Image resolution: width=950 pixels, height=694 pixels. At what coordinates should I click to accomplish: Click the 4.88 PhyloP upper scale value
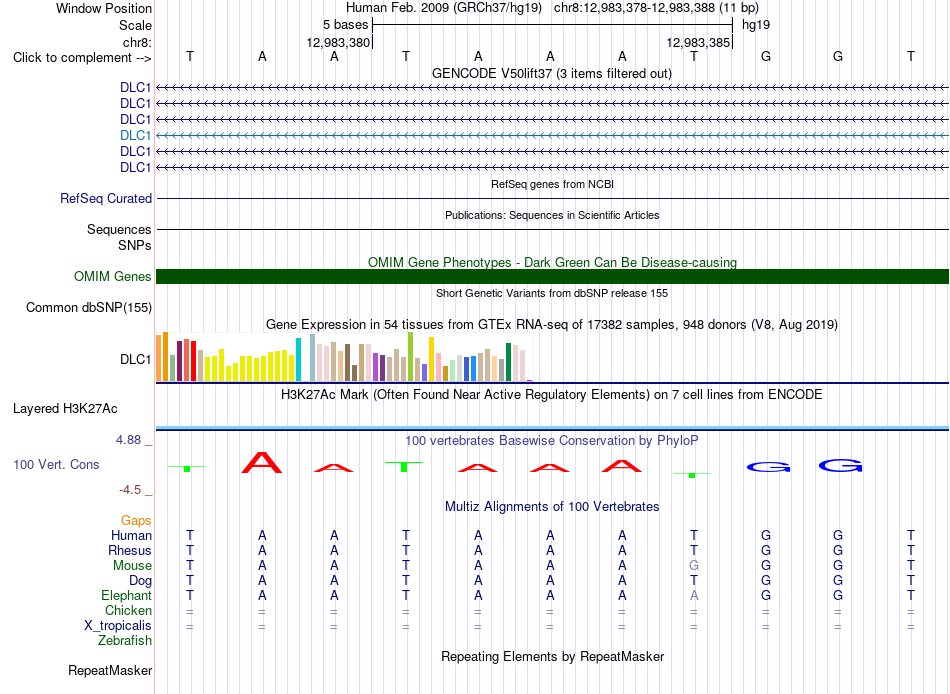pyautogui.click(x=128, y=439)
